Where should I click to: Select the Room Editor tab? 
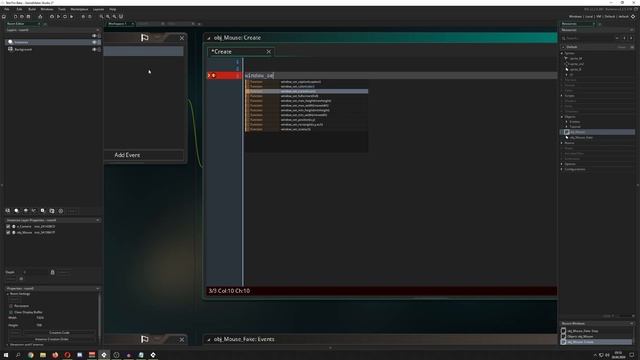point(16,24)
